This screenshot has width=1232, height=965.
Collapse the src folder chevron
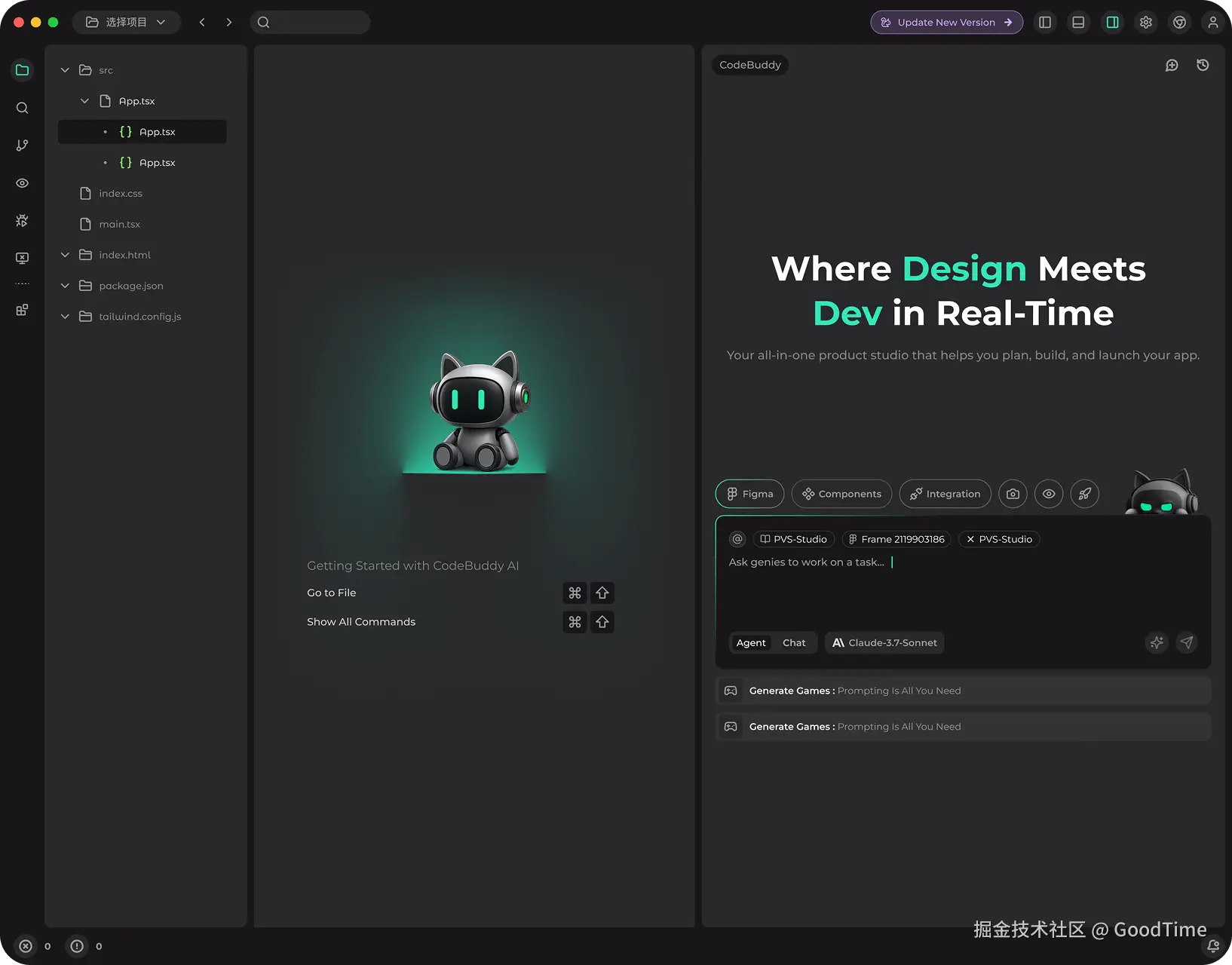click(x=65, y=70)
